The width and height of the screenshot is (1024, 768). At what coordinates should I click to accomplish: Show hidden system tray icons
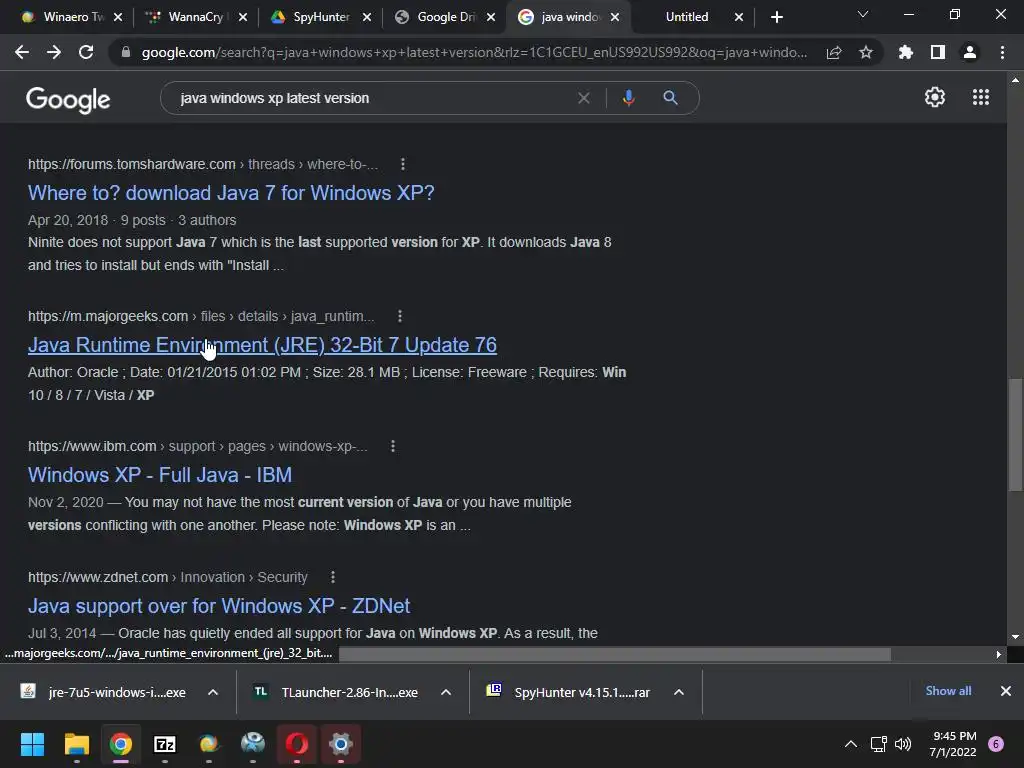click(851, 744)
